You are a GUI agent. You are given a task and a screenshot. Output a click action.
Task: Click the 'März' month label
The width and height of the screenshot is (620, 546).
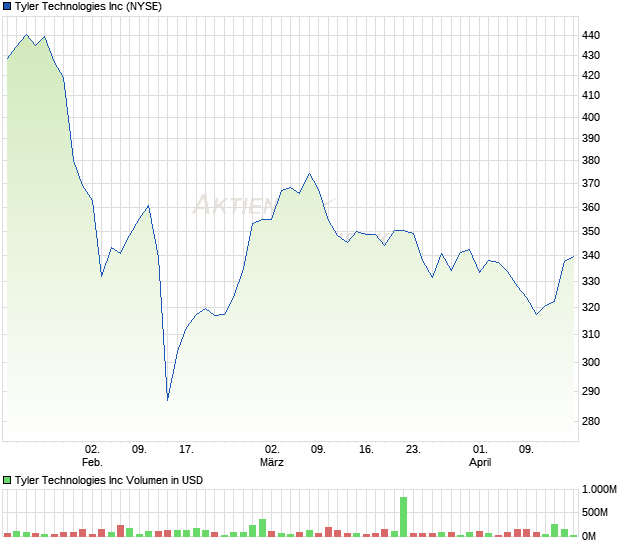pos(272,462)
